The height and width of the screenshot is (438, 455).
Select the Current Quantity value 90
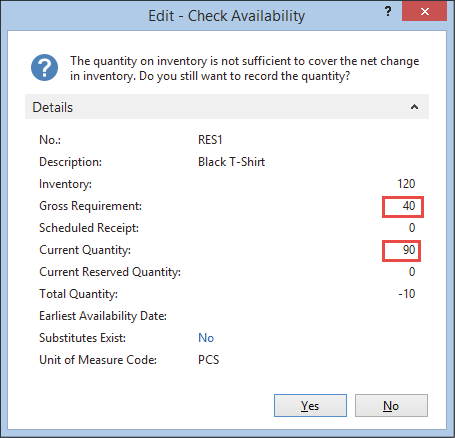409,250
